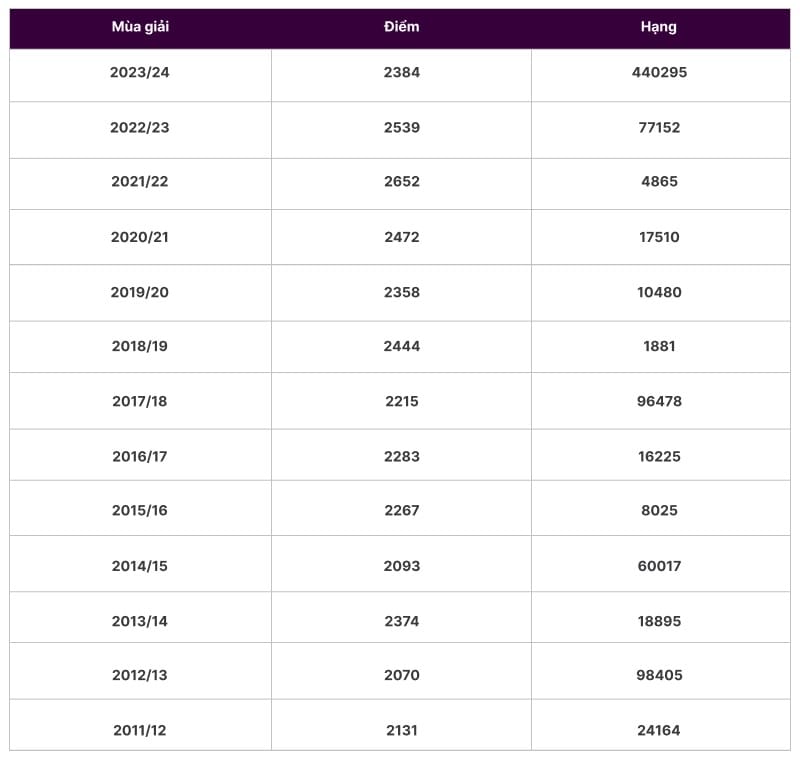Select the points value 2215

(401, 402)
